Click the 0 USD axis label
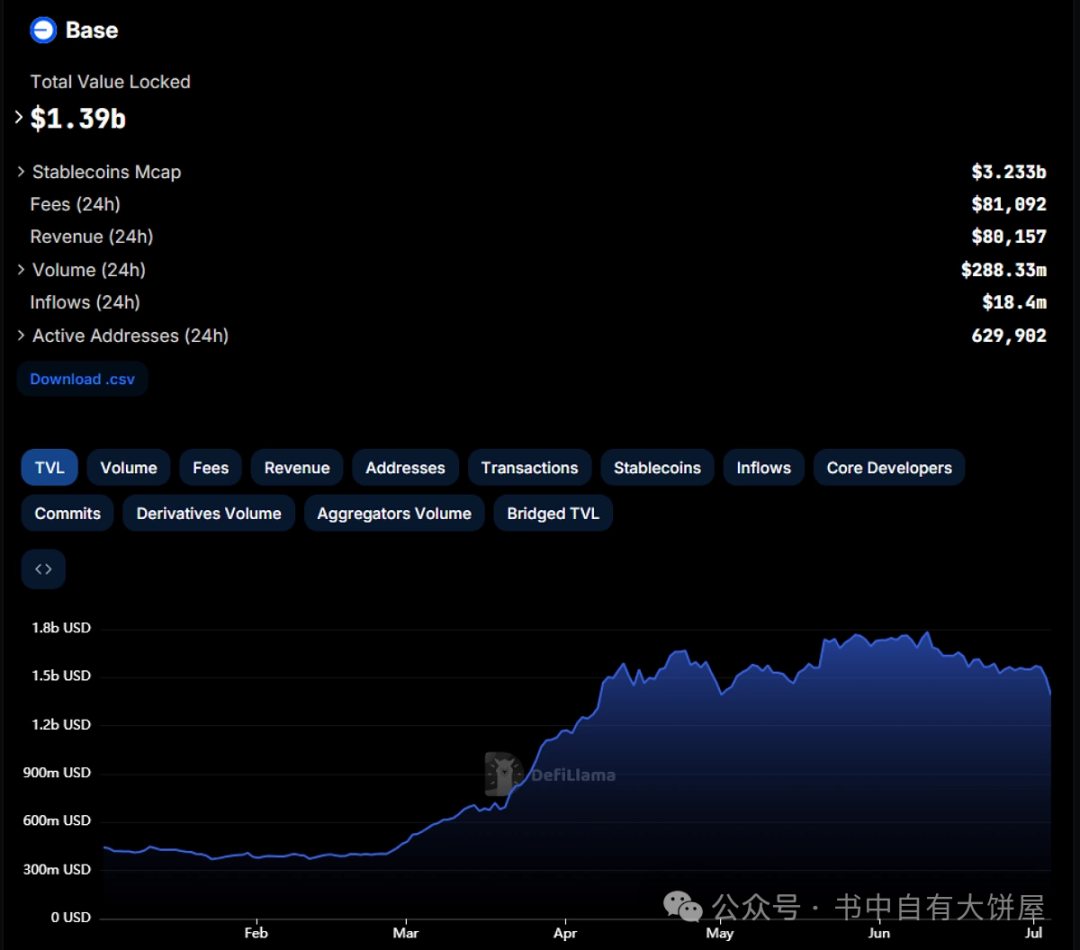This screenshot has width=1080, height=950. [x=70, y=918]
